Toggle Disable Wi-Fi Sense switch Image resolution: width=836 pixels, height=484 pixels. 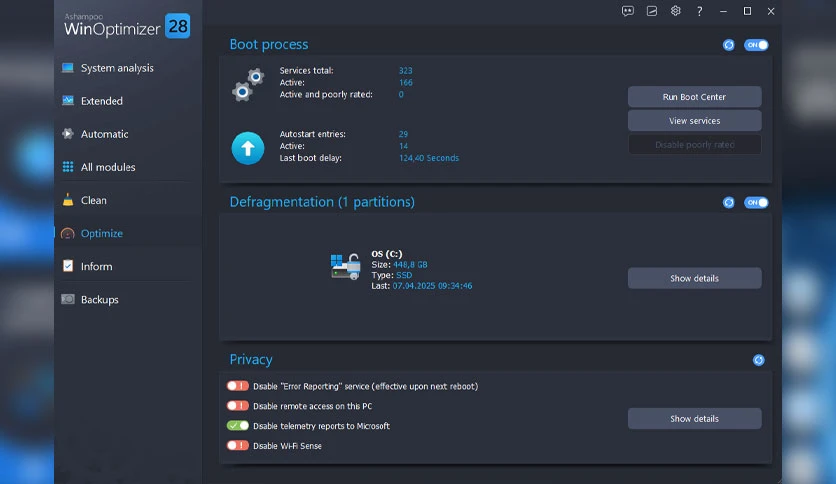238,445
